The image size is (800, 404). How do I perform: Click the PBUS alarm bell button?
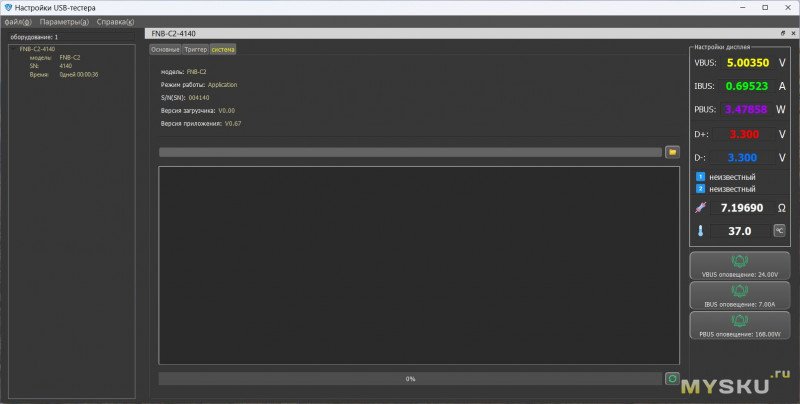739,325
